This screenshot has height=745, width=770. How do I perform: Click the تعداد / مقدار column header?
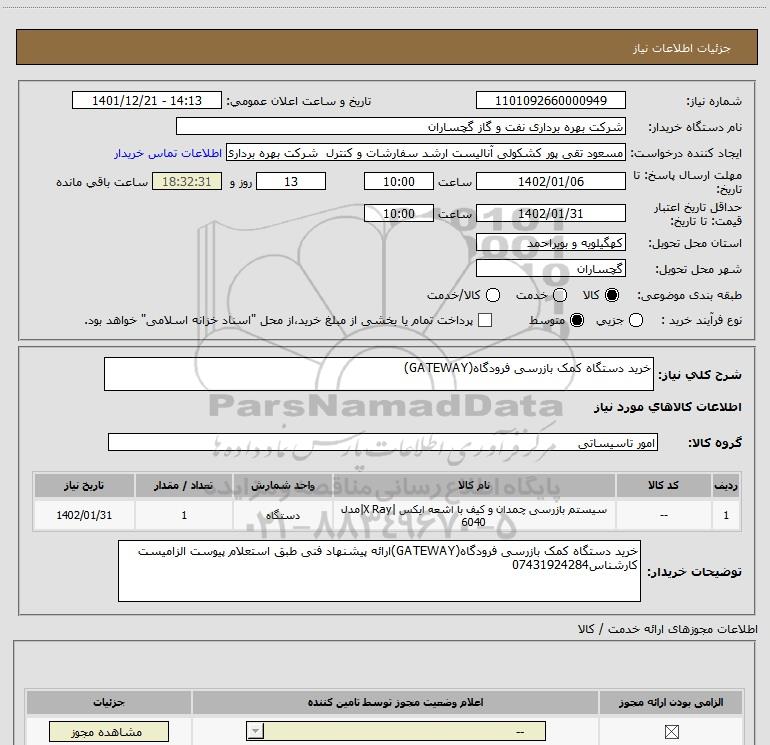tap(184, 485)
